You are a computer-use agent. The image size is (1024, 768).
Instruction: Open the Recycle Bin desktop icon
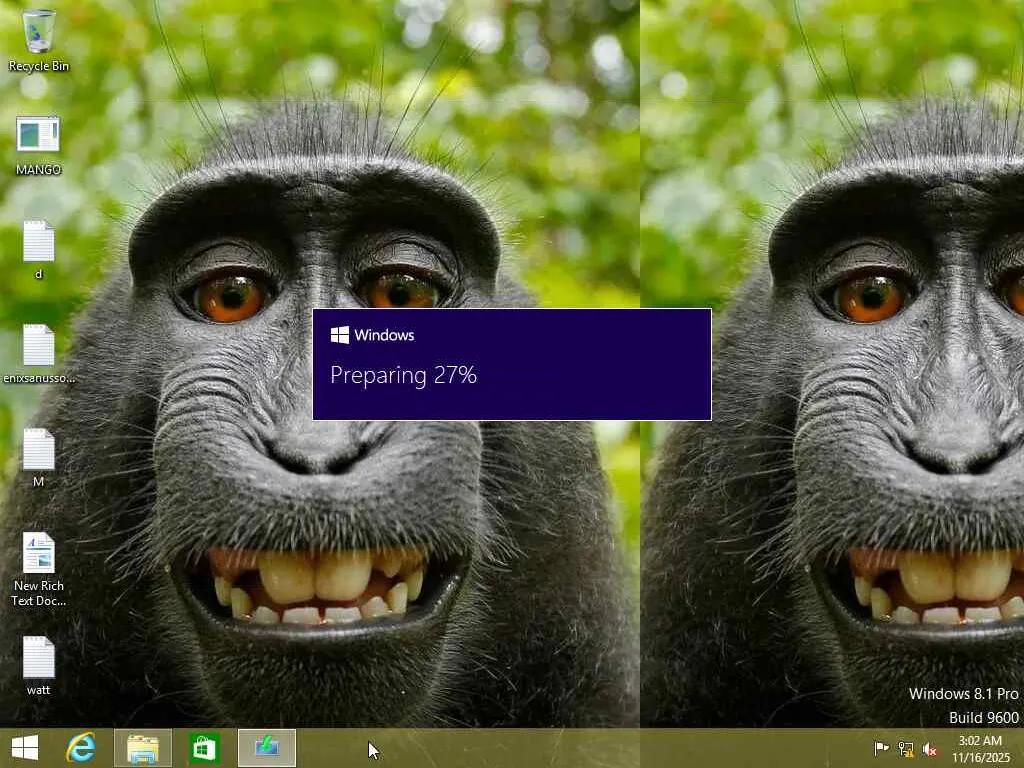coord(39,40)
